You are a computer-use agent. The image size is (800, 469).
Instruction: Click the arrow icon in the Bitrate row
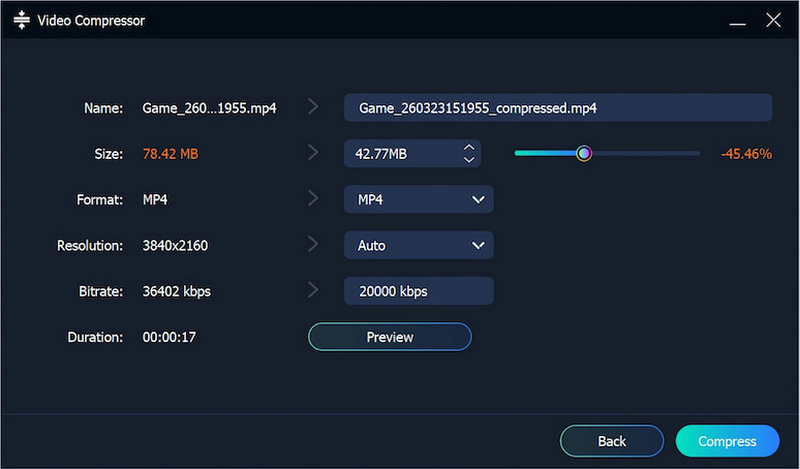[313, 291]
